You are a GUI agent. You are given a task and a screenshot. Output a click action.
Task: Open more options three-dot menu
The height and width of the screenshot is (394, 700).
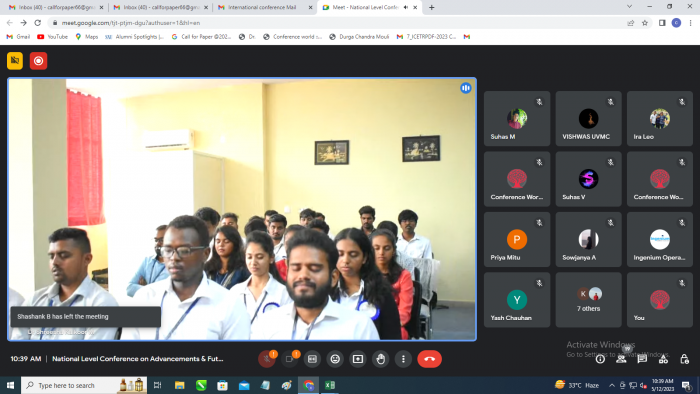[403, 359]
